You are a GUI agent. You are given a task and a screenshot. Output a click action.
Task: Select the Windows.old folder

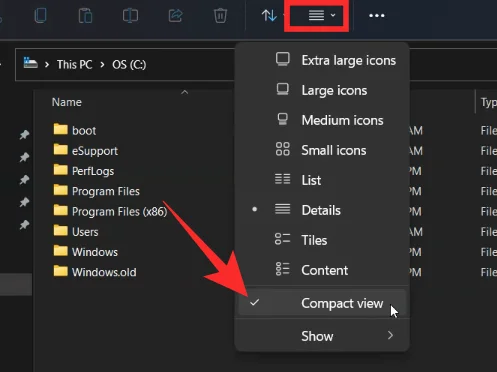(x=104, y=272)
